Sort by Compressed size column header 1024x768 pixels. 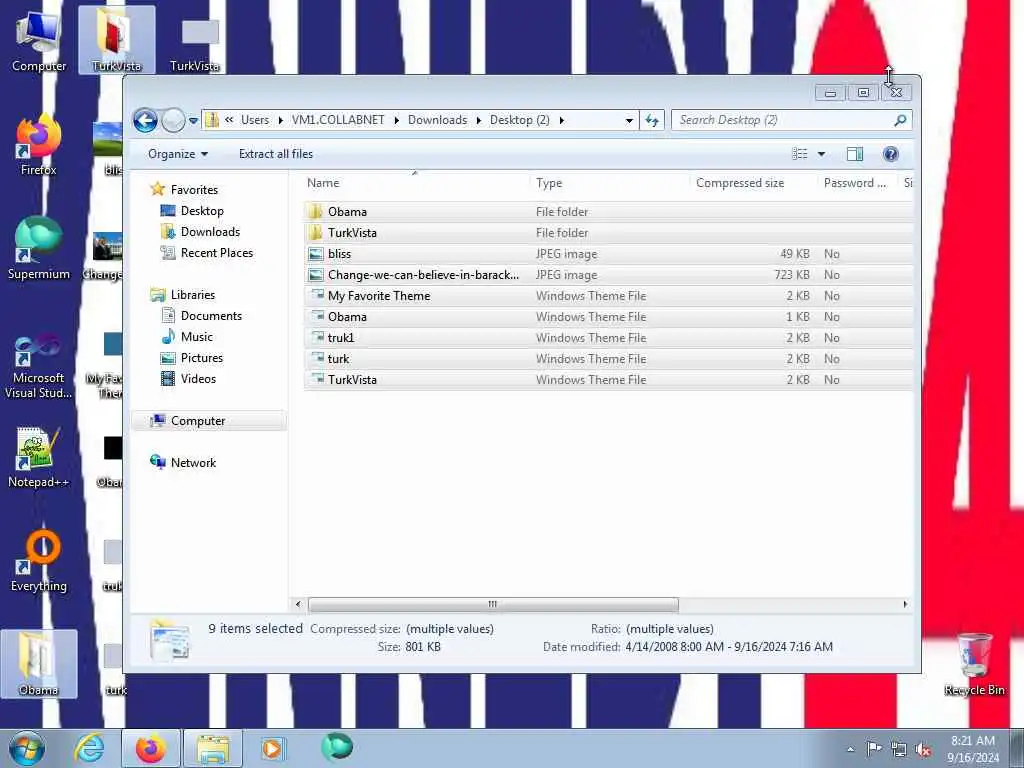click(754, 183)
